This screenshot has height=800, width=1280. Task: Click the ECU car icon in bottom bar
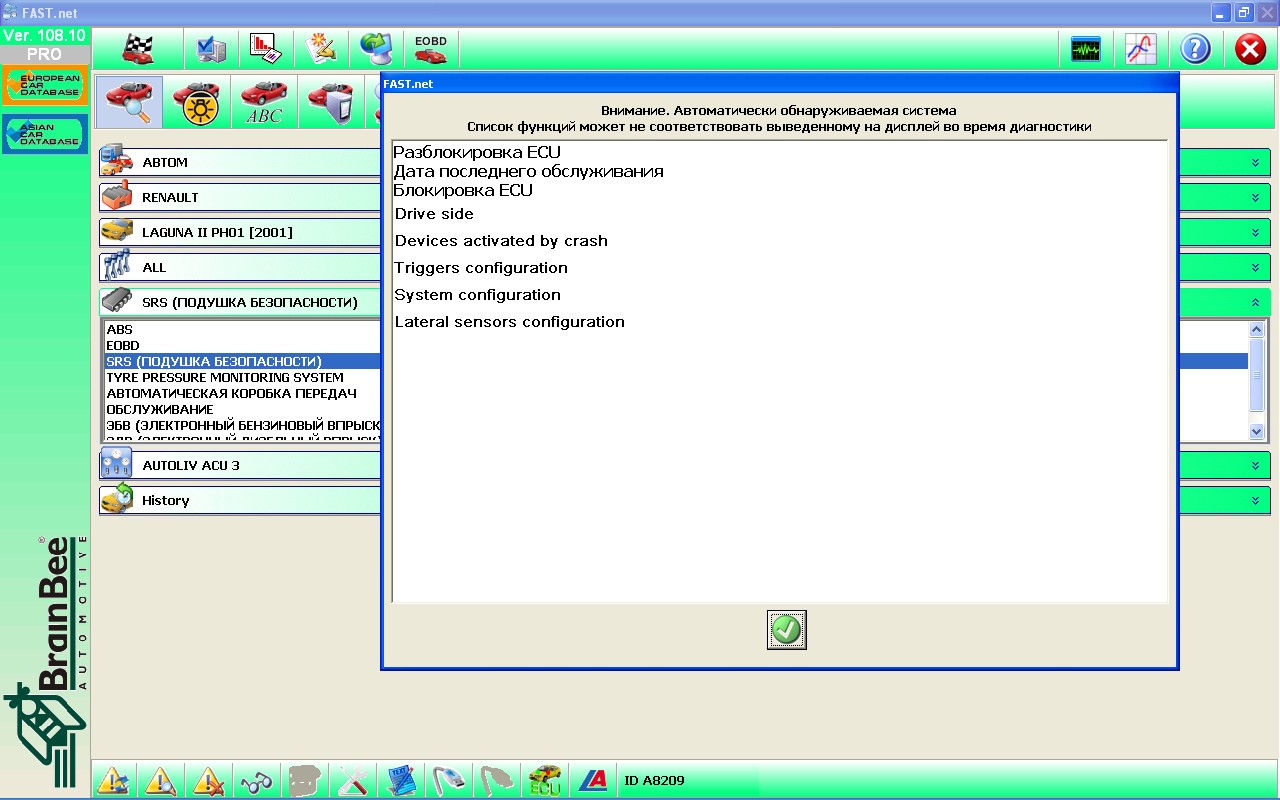545,780
